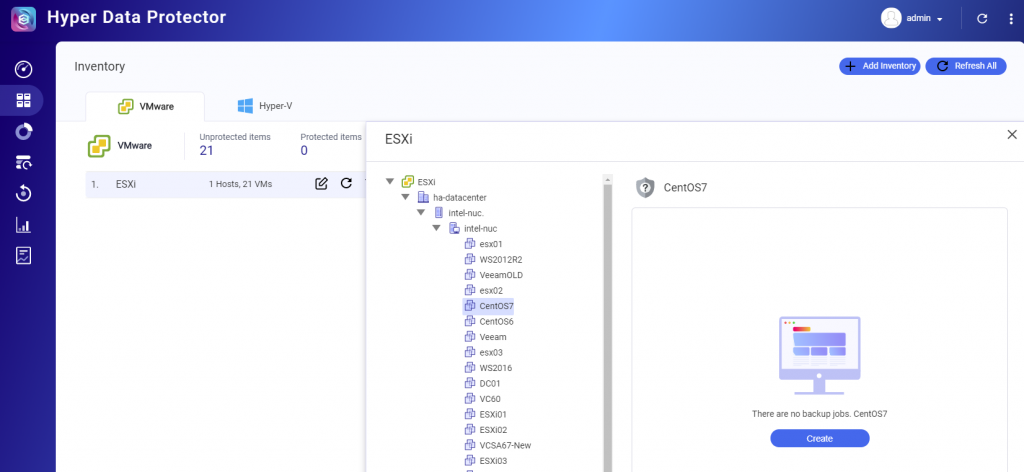Select the esx03 VM in tree
The image size is (1024, 472).
[x=491, y=353]
